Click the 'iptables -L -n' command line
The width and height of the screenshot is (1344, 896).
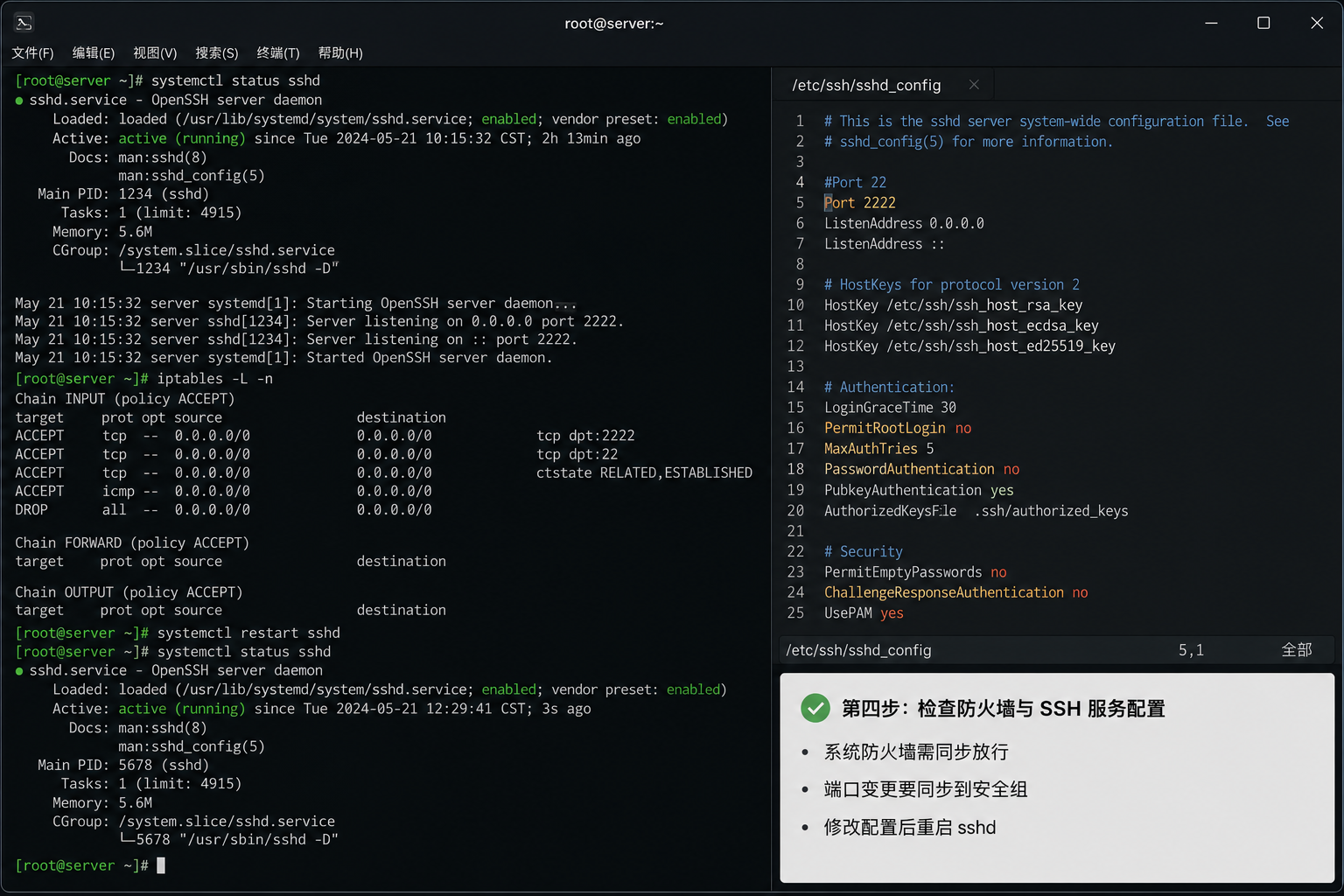click(x=215, y=379)
